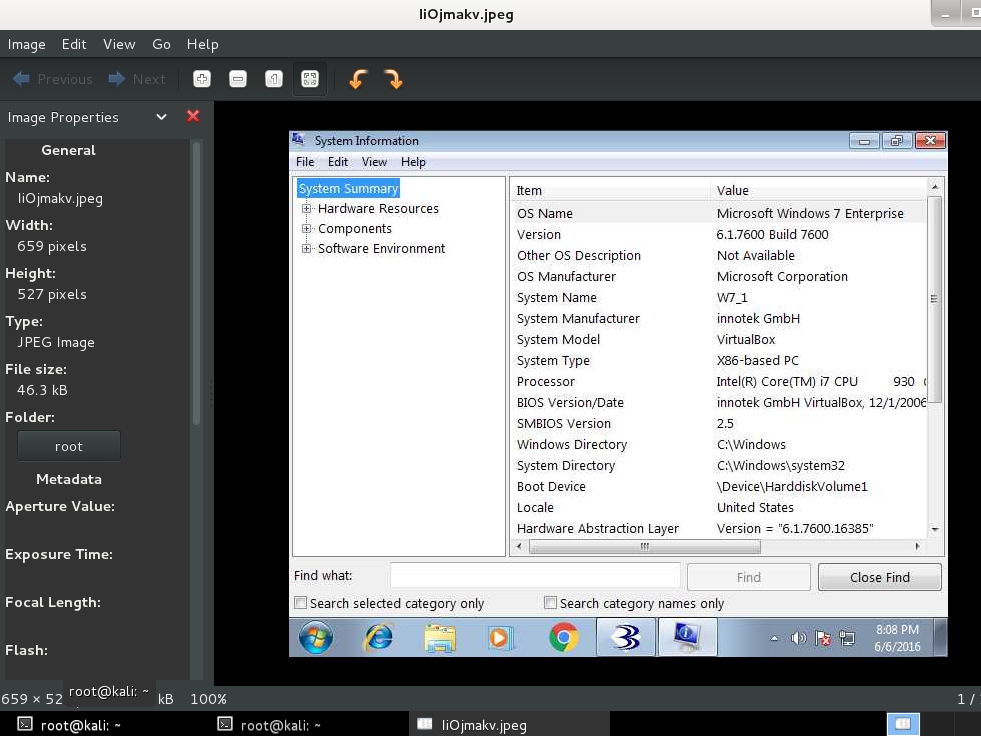This screenshot has width=981, height=736.
Task: Click the volume speaker tray icon
Action: pyautogui.click(x=798, y=638)
